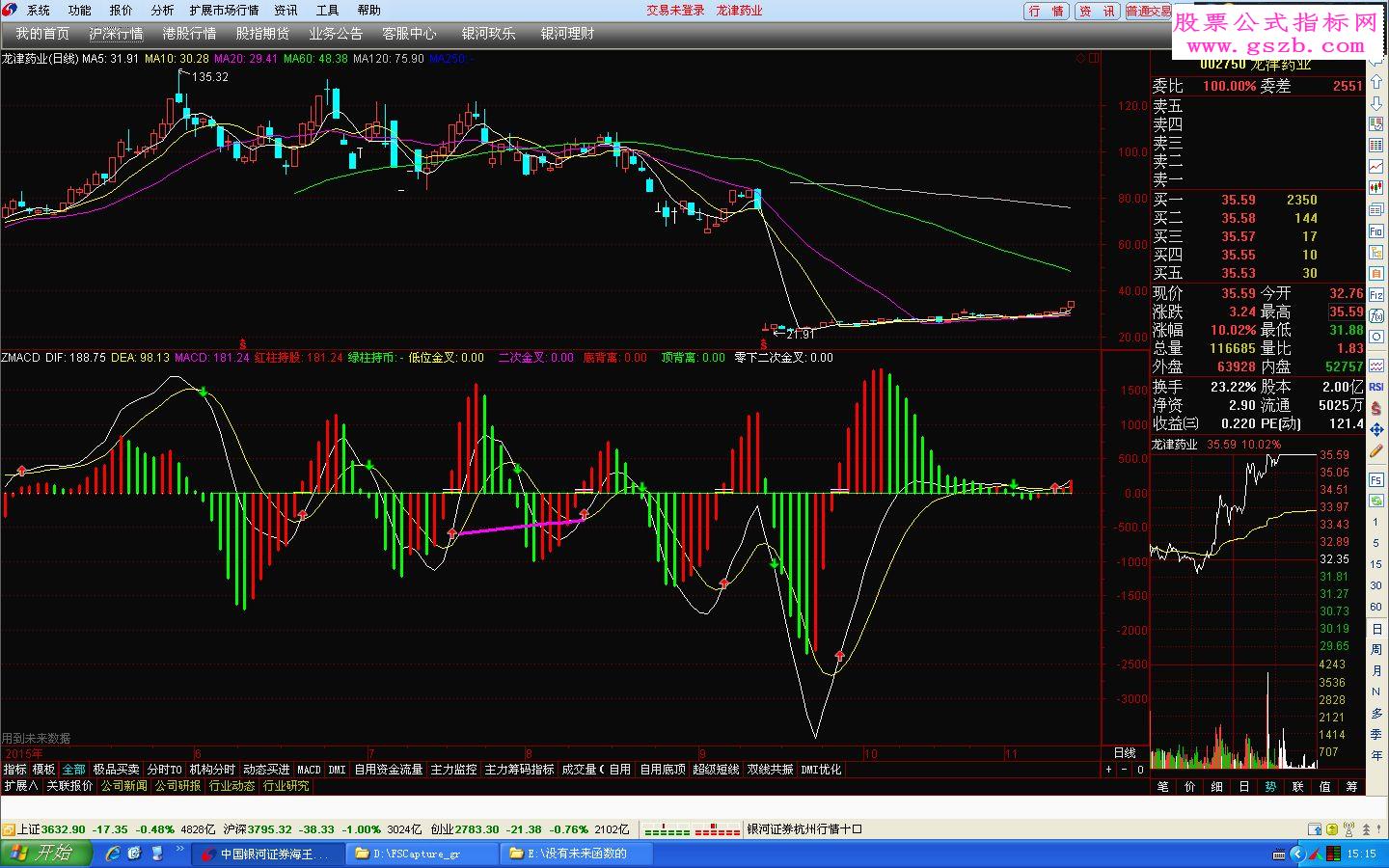The height and width of the screenshot is (868, 1389).
Task: Open the D:\FSCapture_gr taskbar item
Action: pyautogui.click(x=422, y=854)
